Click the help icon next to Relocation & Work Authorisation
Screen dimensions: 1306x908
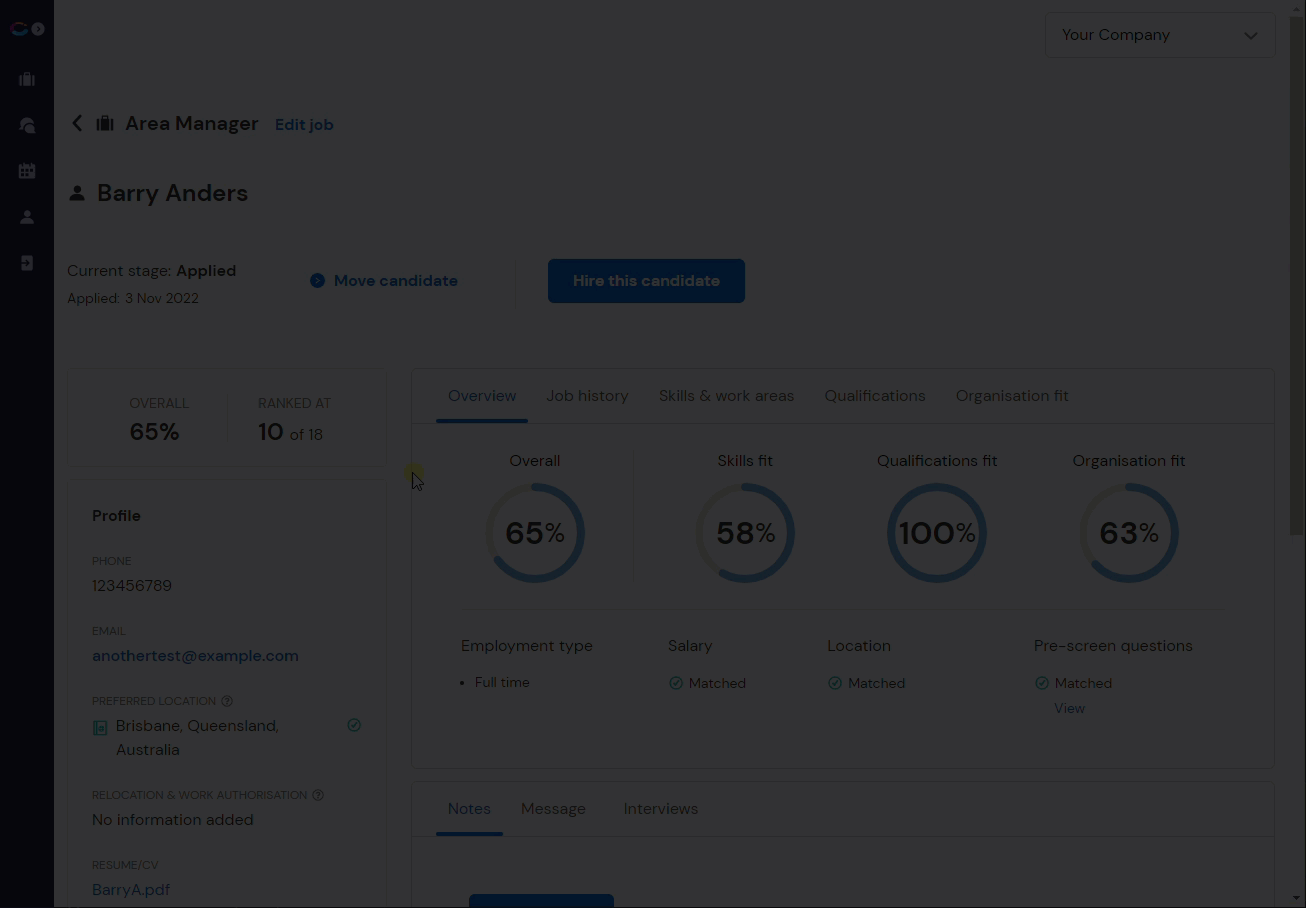[318, 795]
